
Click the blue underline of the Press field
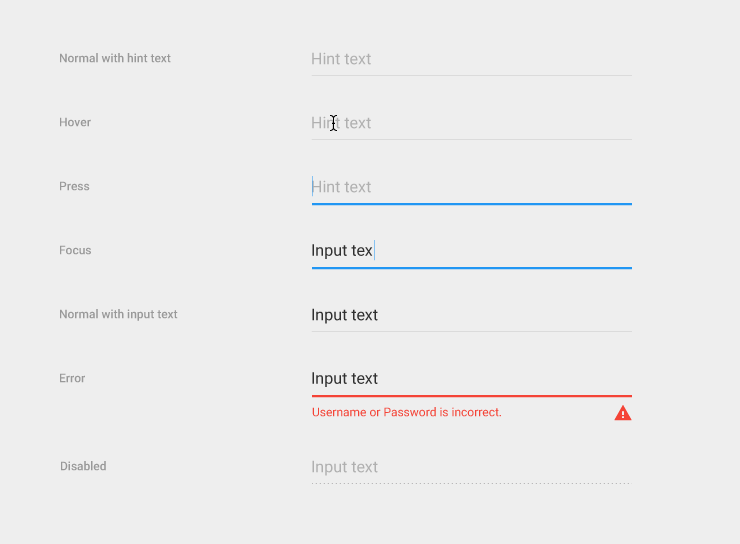pos(471,204)
